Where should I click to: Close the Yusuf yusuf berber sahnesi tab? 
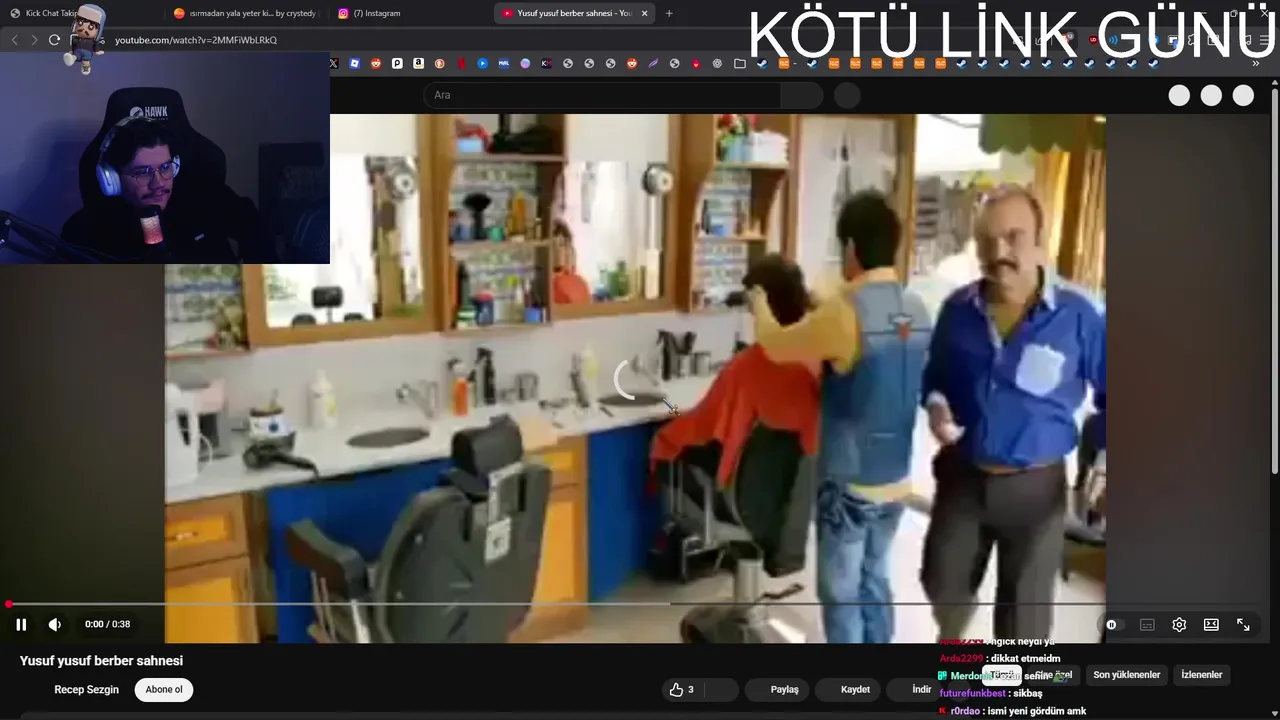(644, 13)
